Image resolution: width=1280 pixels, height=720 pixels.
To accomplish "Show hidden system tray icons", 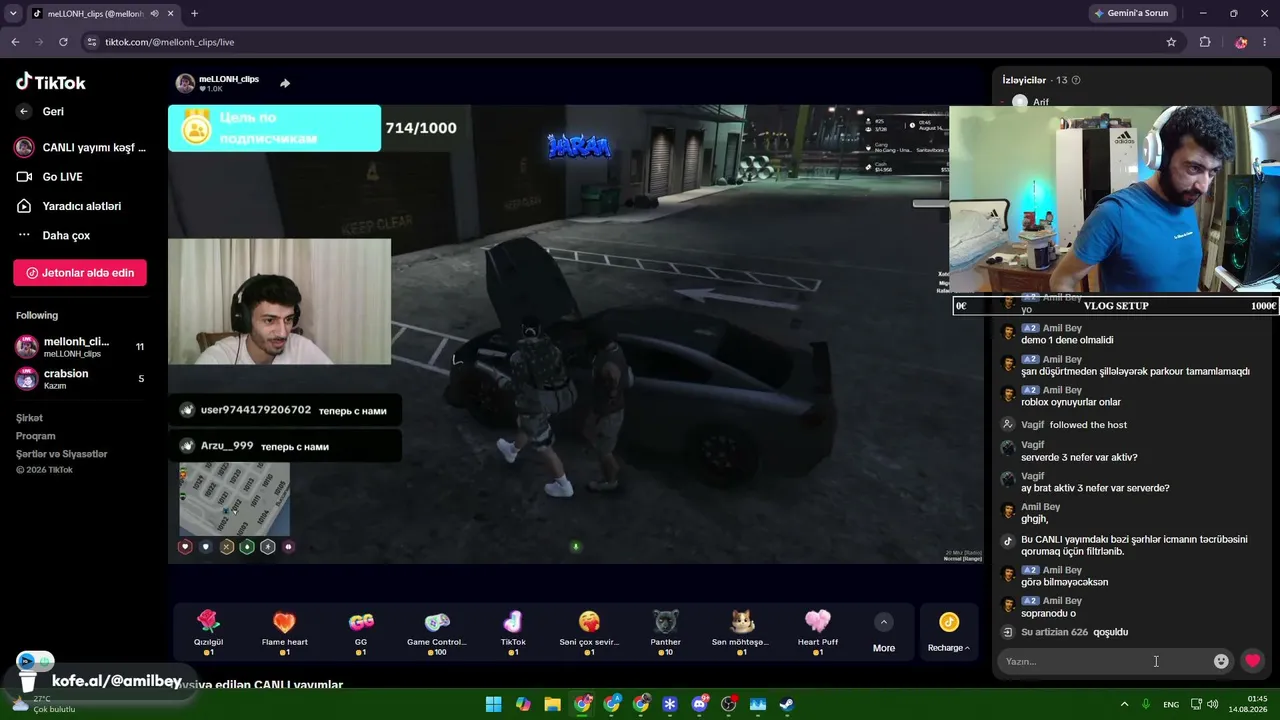I will pos(1124,704).
